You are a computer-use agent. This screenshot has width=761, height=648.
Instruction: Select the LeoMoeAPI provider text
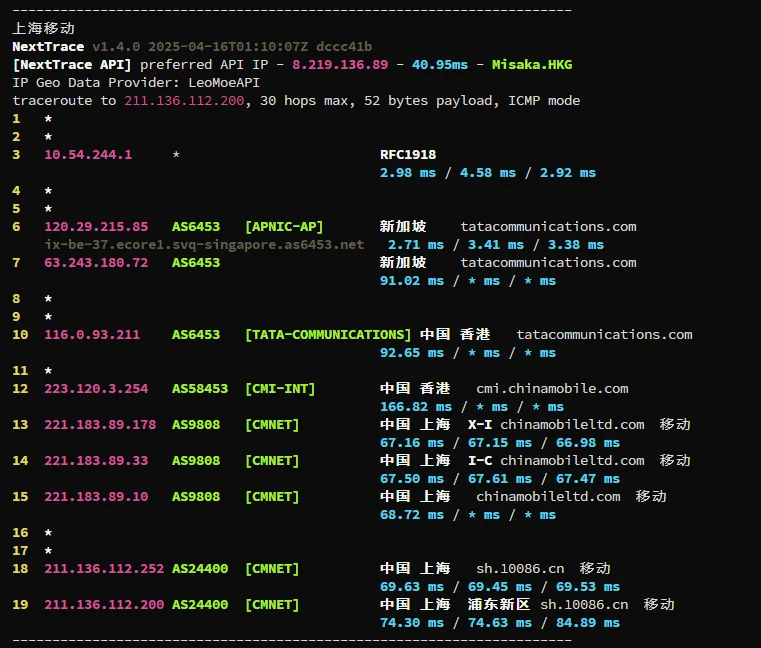pos(224,83)
